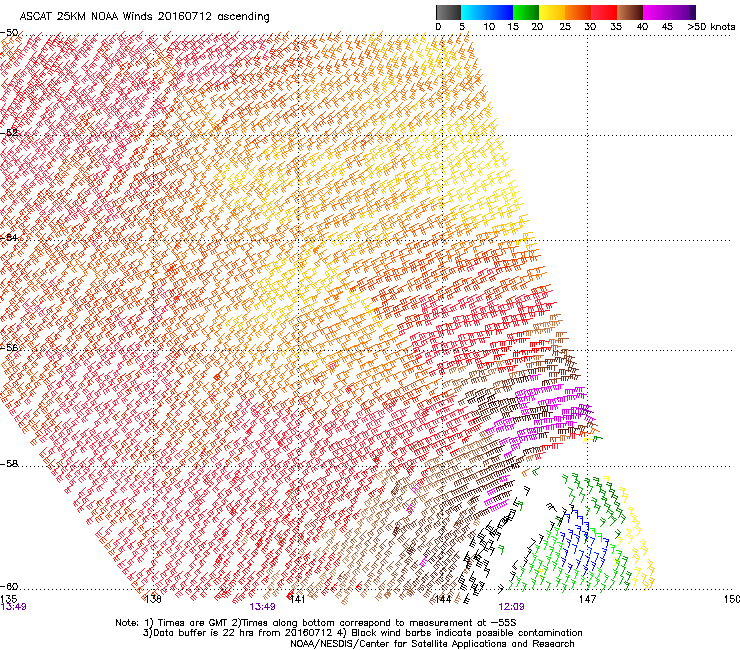Click the '-54' latitude label

coord(9,237)
